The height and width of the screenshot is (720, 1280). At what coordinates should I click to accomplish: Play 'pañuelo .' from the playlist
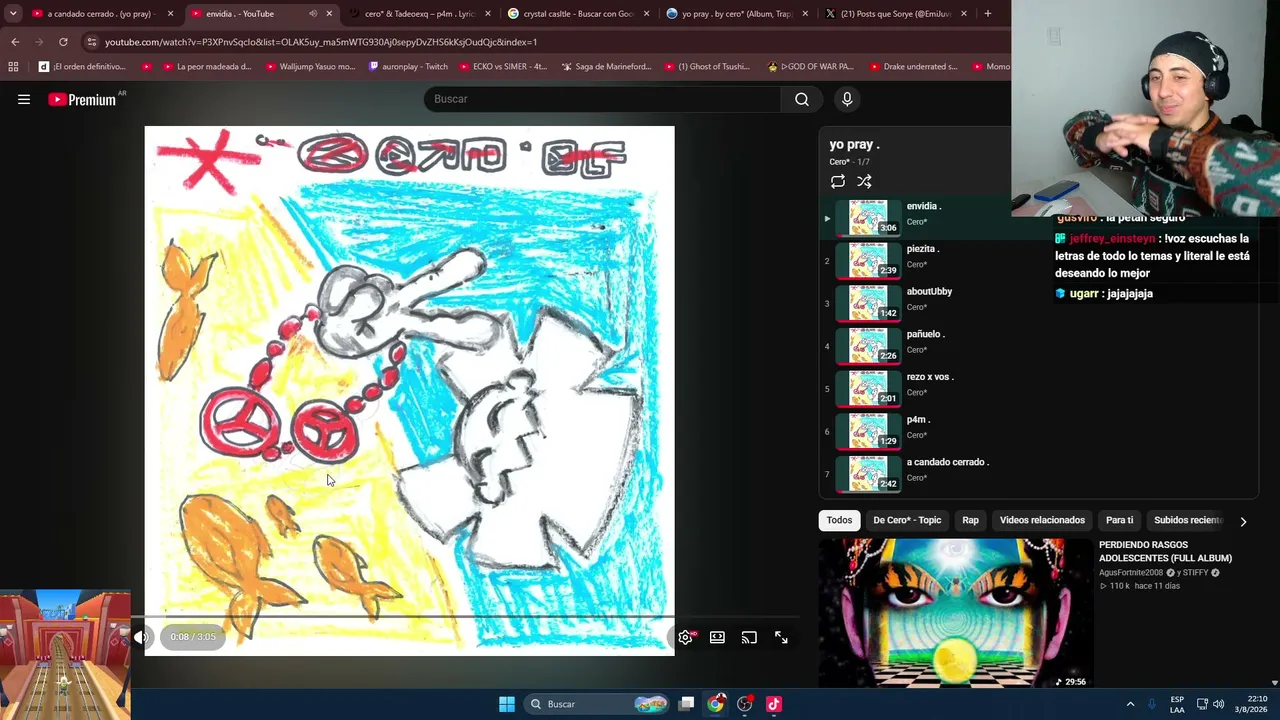pos(1037,345)
